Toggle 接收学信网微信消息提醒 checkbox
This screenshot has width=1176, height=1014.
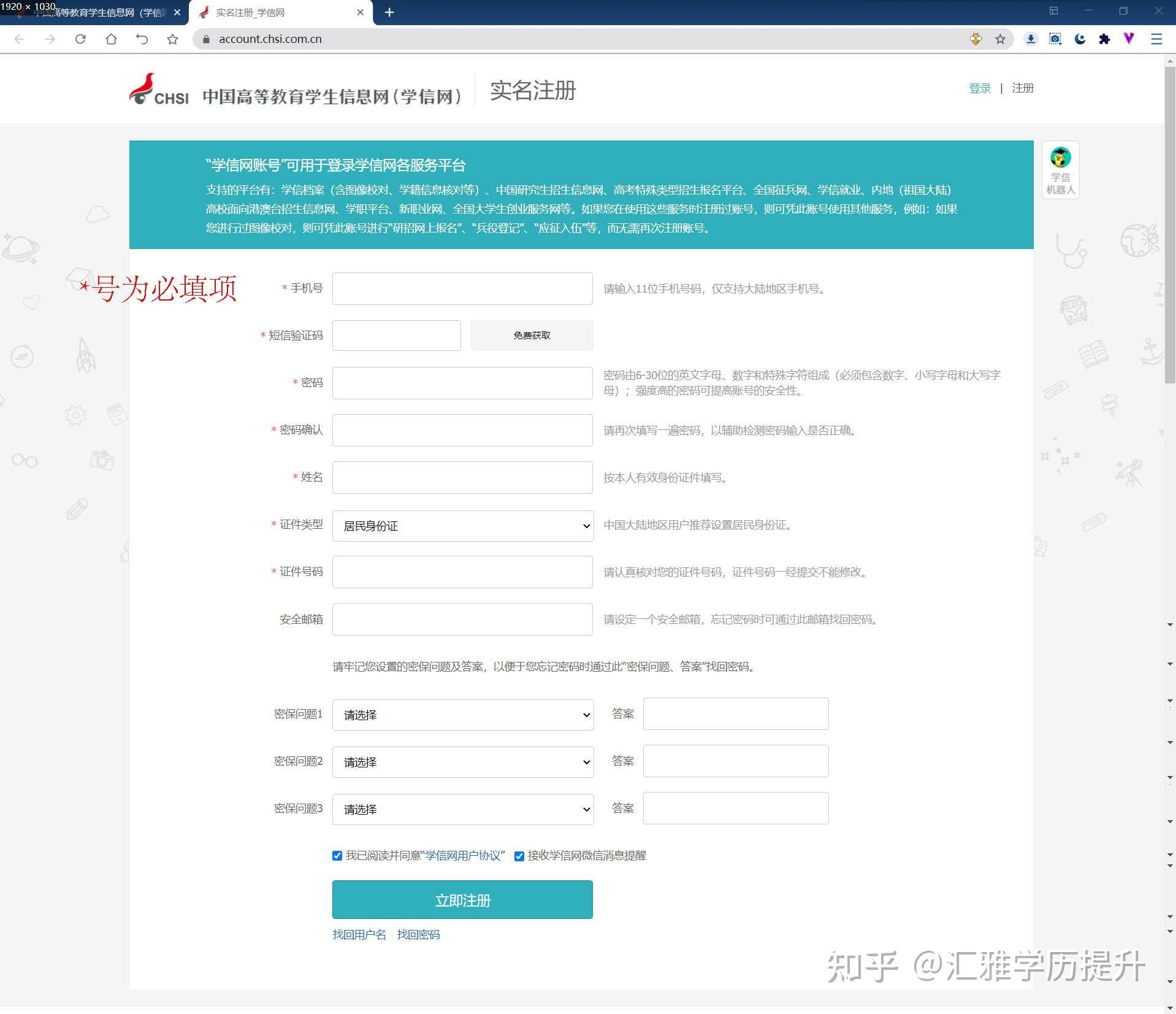click(x=519, y=856)
